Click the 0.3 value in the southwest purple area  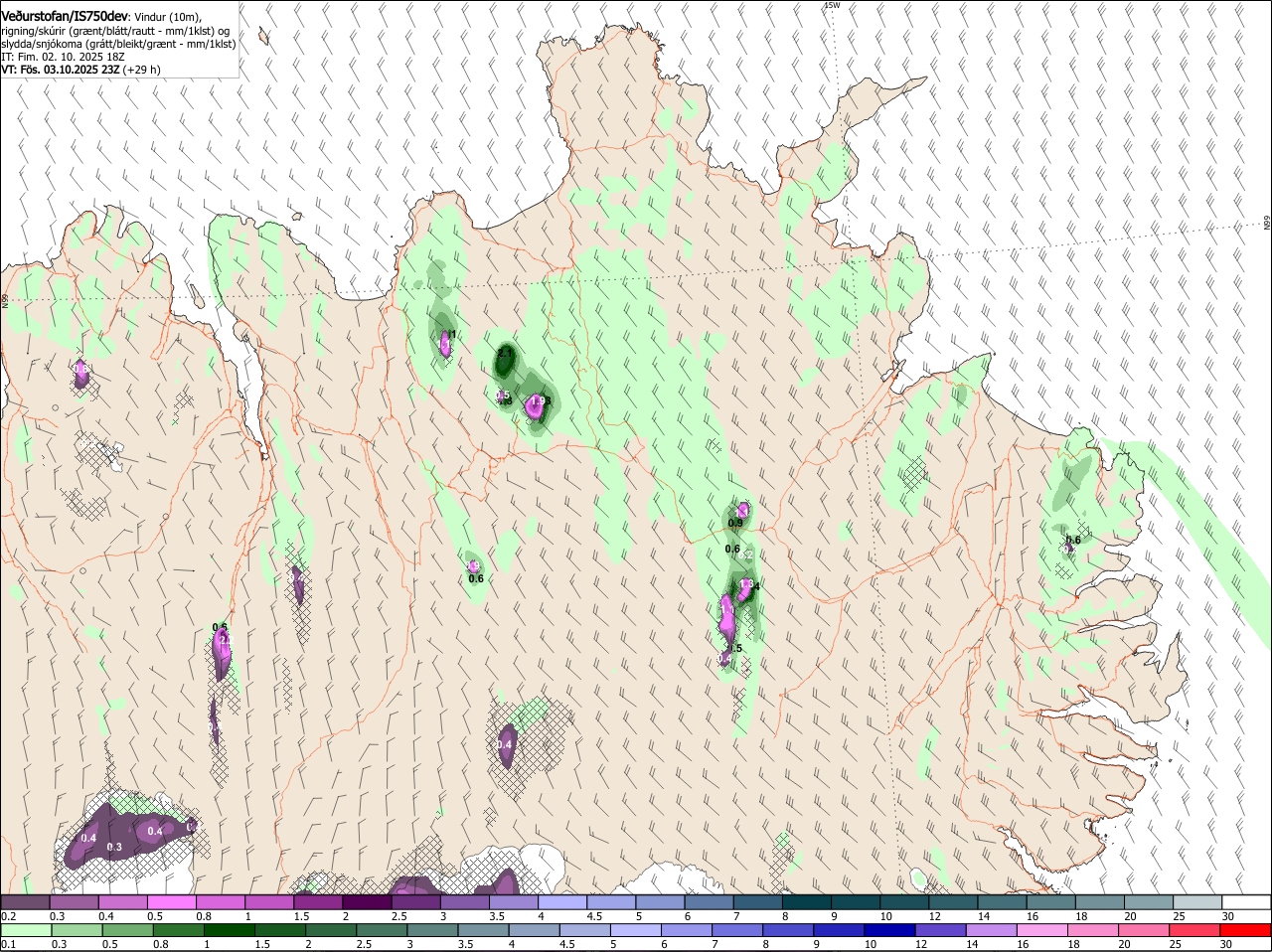click(114, 847)
